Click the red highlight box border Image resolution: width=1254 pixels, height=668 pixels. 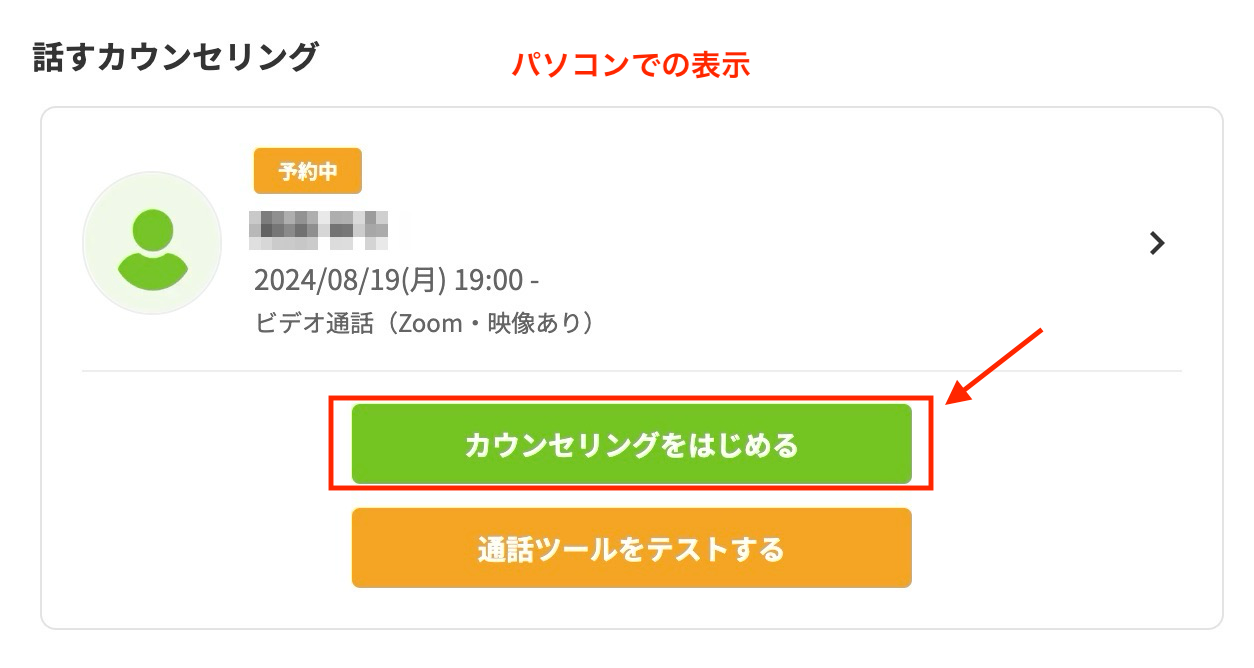[x=631, y=398]
